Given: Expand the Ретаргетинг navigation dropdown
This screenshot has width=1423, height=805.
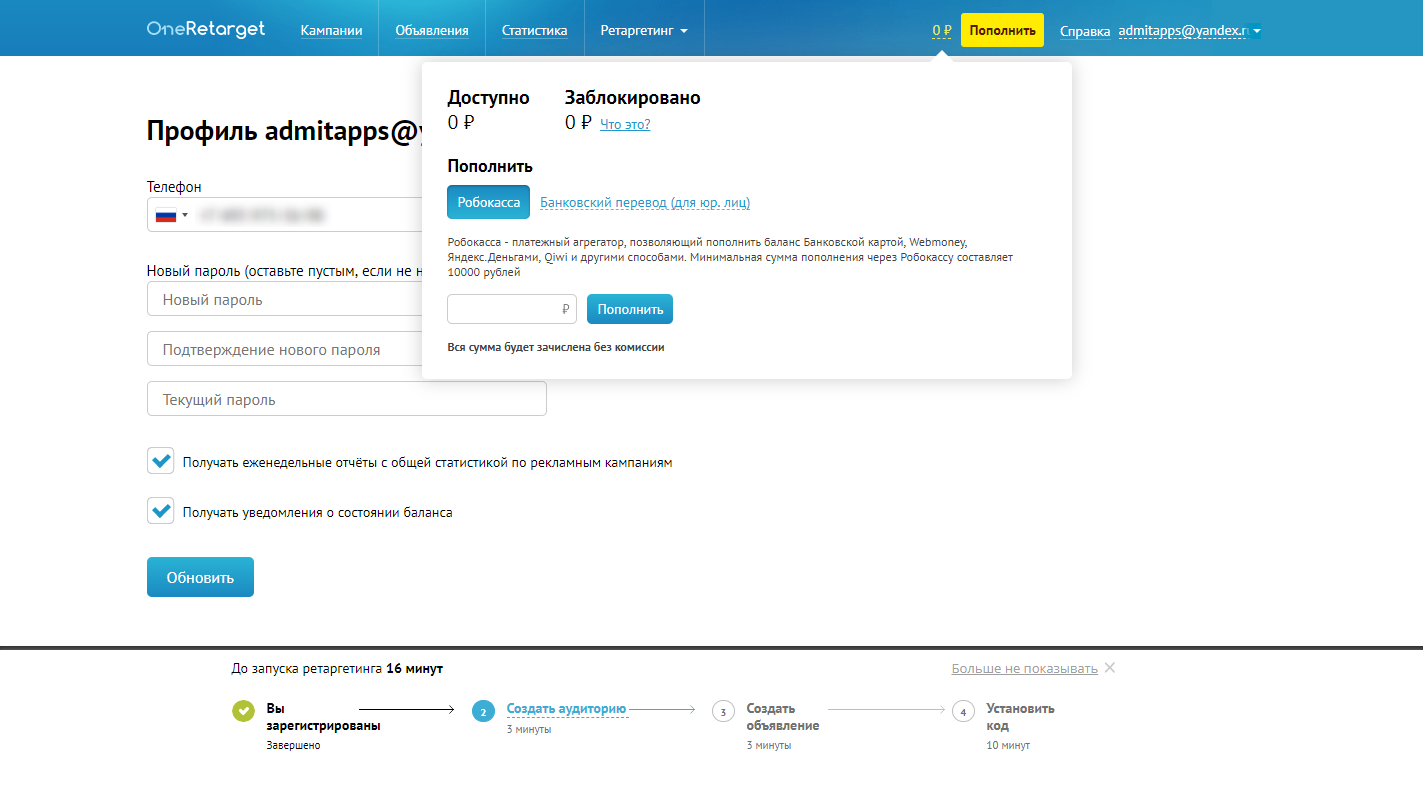Looking at the screenshot, I should click(644, 29).
